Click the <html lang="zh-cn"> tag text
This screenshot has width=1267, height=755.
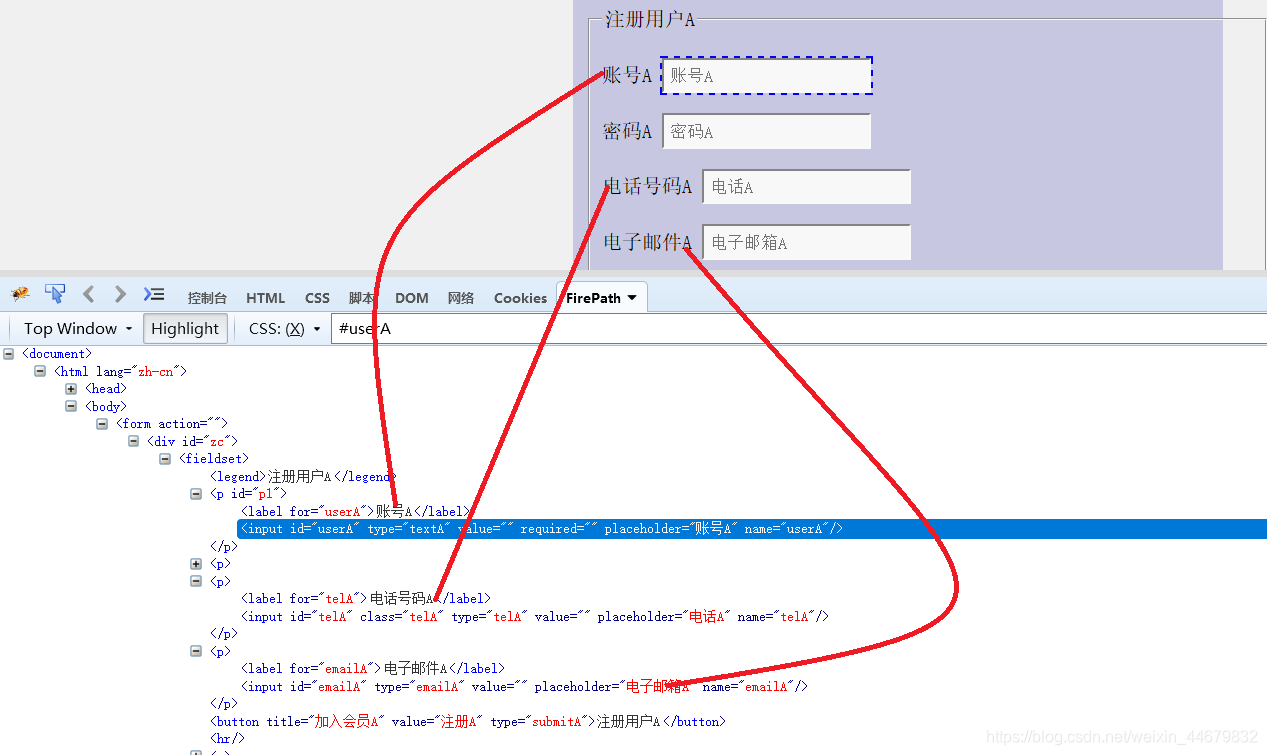coord(120,371)
